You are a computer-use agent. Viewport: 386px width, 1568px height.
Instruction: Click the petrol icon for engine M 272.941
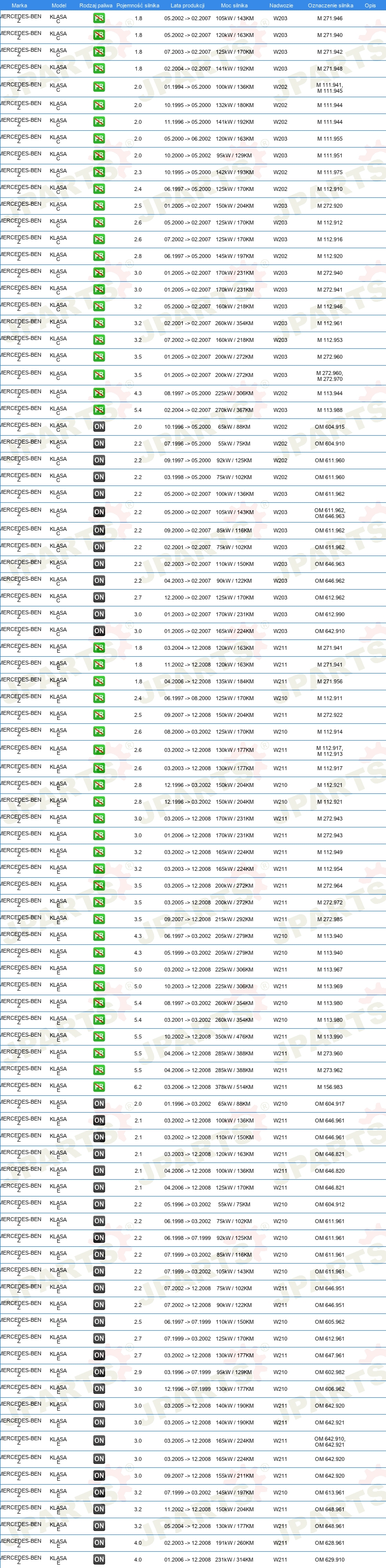99,290
